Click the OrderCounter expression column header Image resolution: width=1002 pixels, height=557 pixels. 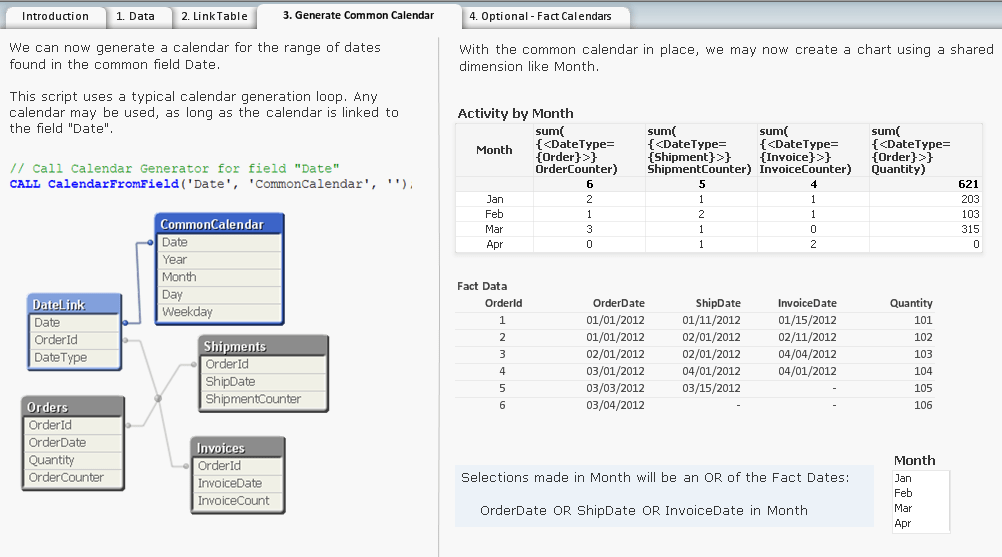[x=589, y=150]
